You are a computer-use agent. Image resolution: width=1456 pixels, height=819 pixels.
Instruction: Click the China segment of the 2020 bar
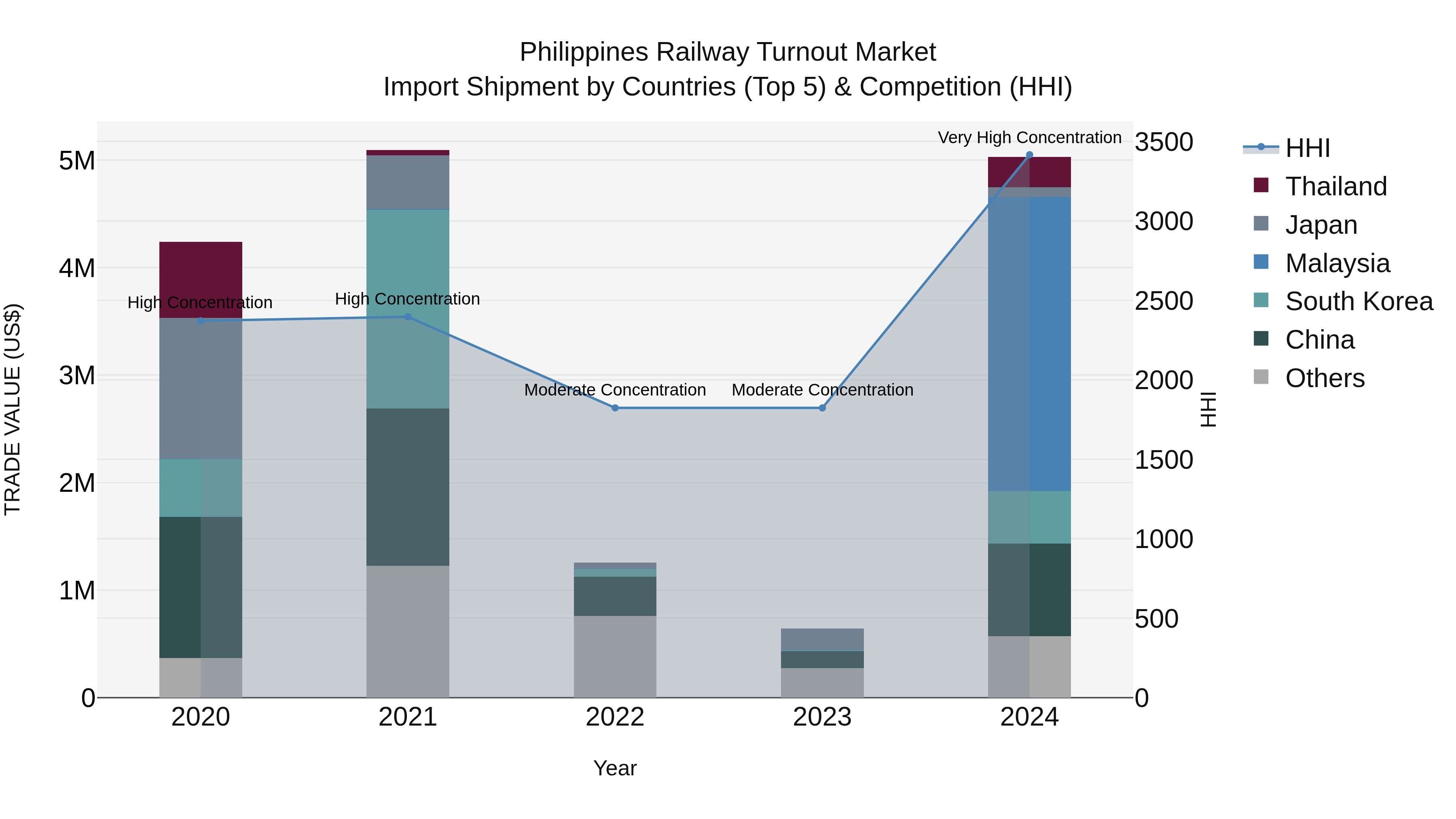pos(201,587)
